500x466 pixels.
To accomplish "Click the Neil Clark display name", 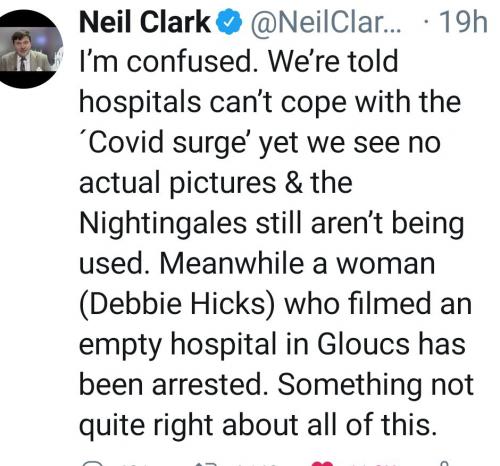I will [145, 22].
